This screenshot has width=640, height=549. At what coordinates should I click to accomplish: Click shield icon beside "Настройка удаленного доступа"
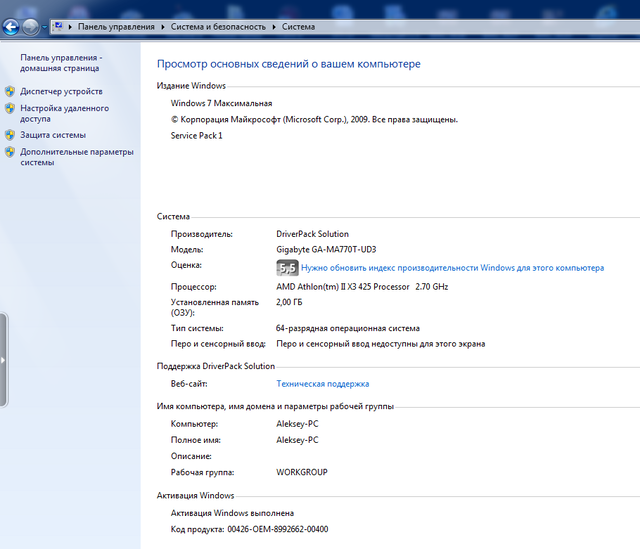[10, 109]
